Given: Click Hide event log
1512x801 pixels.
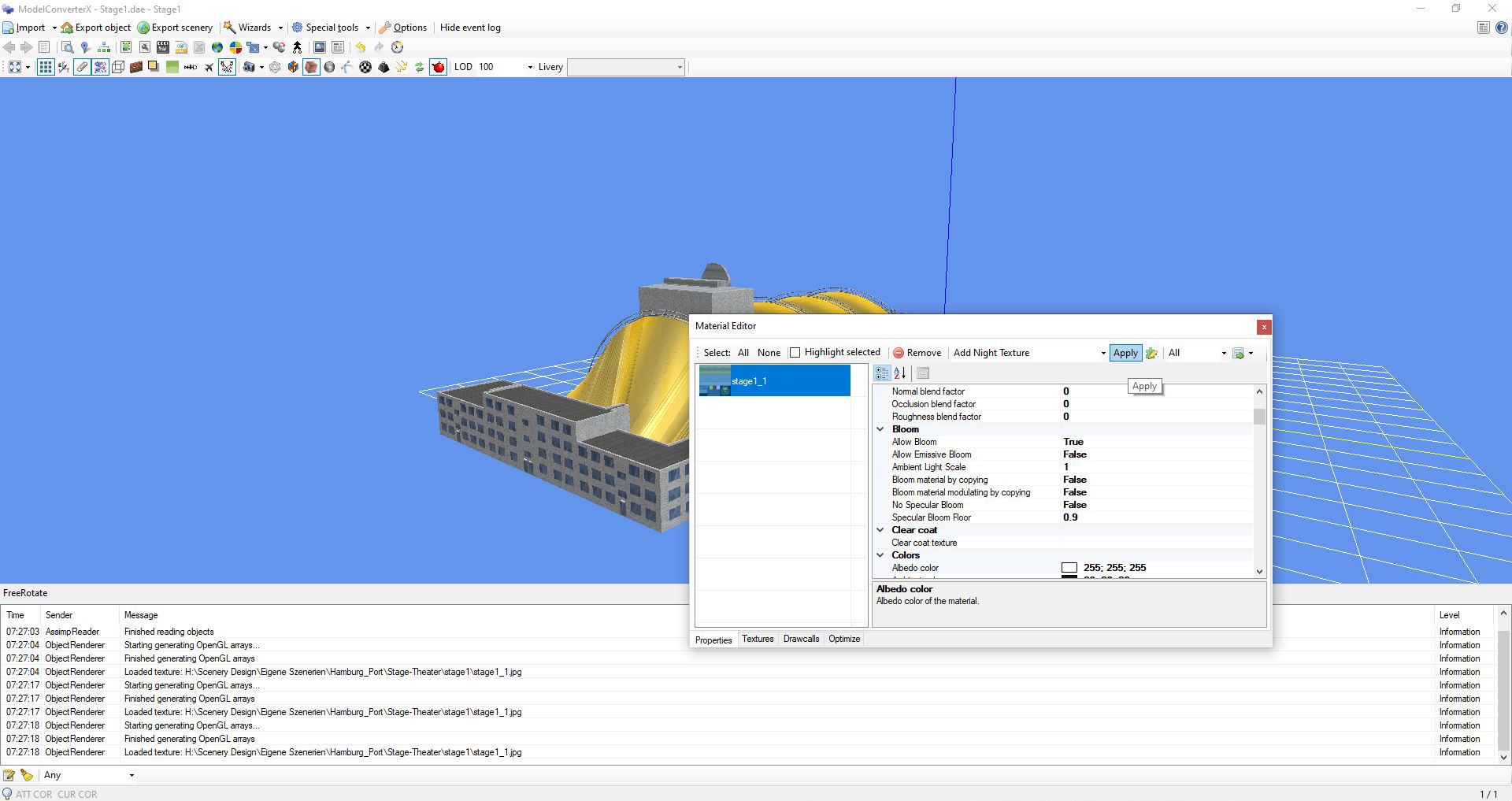Looking at the screenshot, I should pos(470,28).
